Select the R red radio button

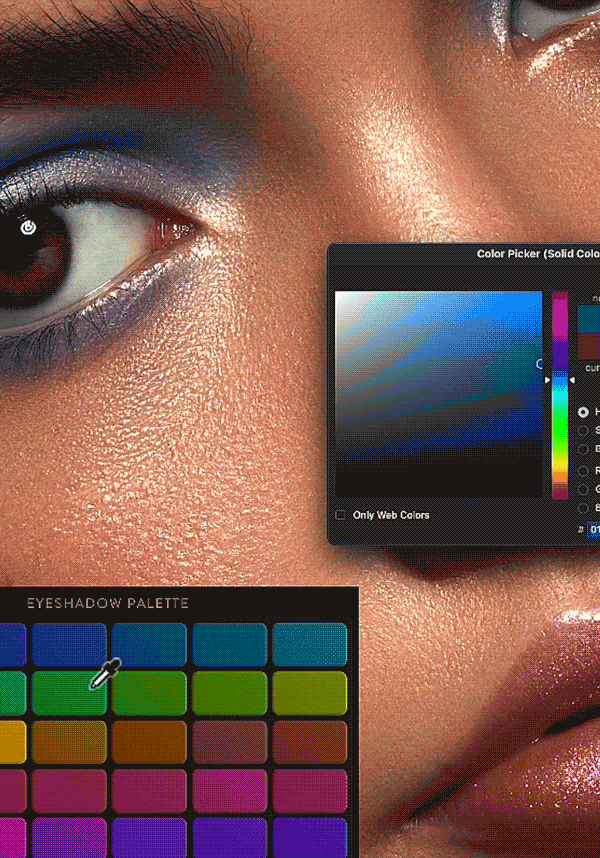[584, 471]
